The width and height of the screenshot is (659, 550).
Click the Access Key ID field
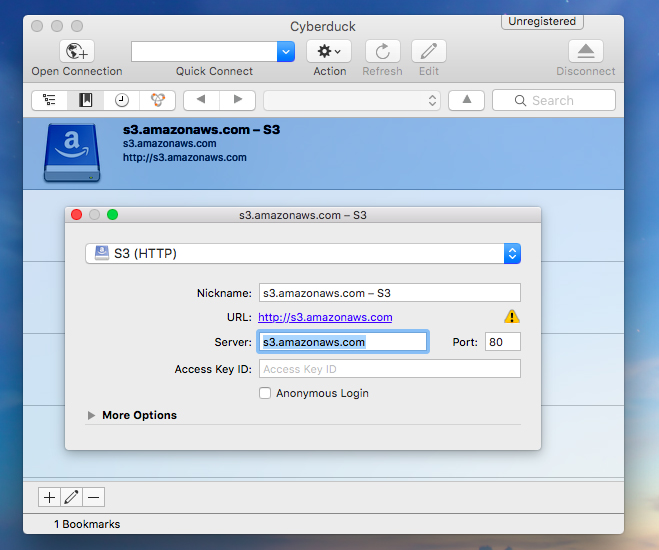[x=389, y=369]
